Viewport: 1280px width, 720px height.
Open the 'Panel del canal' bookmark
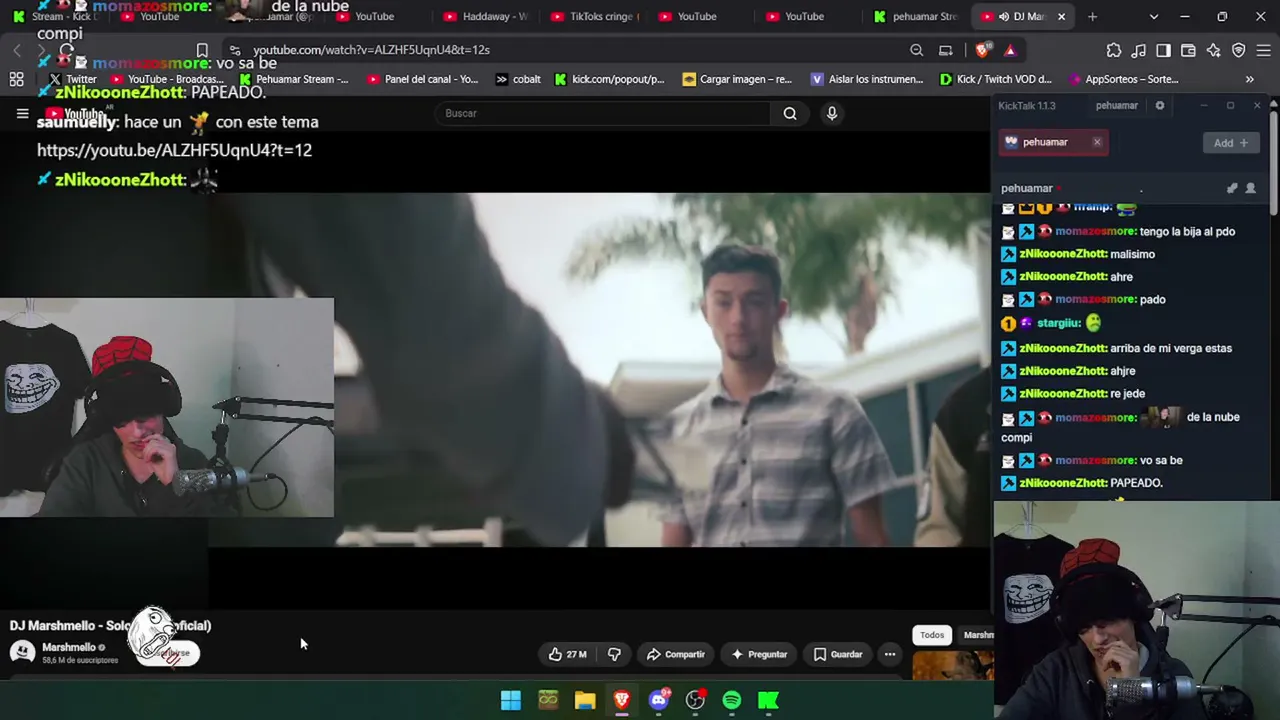click(422, 79)
